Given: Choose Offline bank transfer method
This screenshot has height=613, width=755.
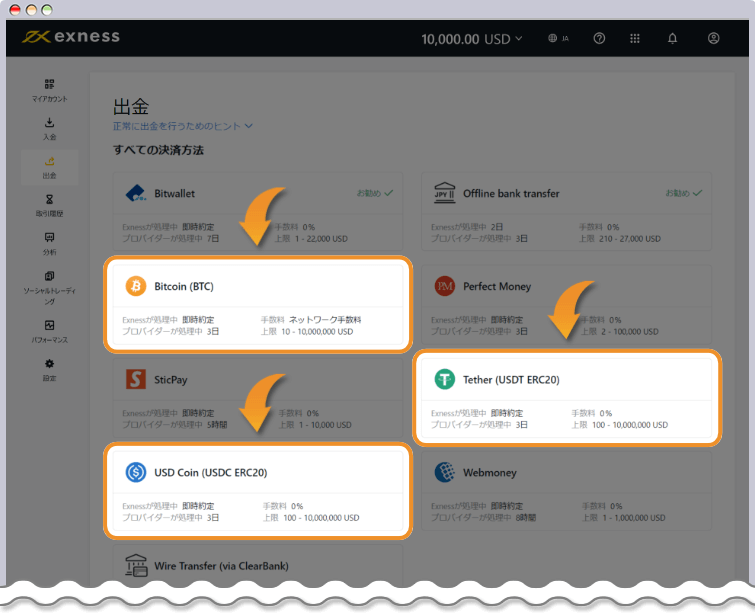Looking at the screenshot, I should (566, 210).
